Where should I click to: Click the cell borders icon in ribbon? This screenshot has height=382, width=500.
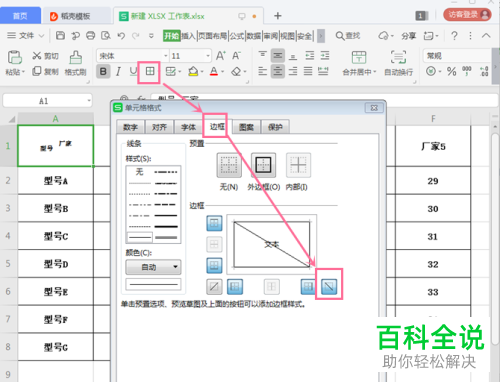coord(150,71)
